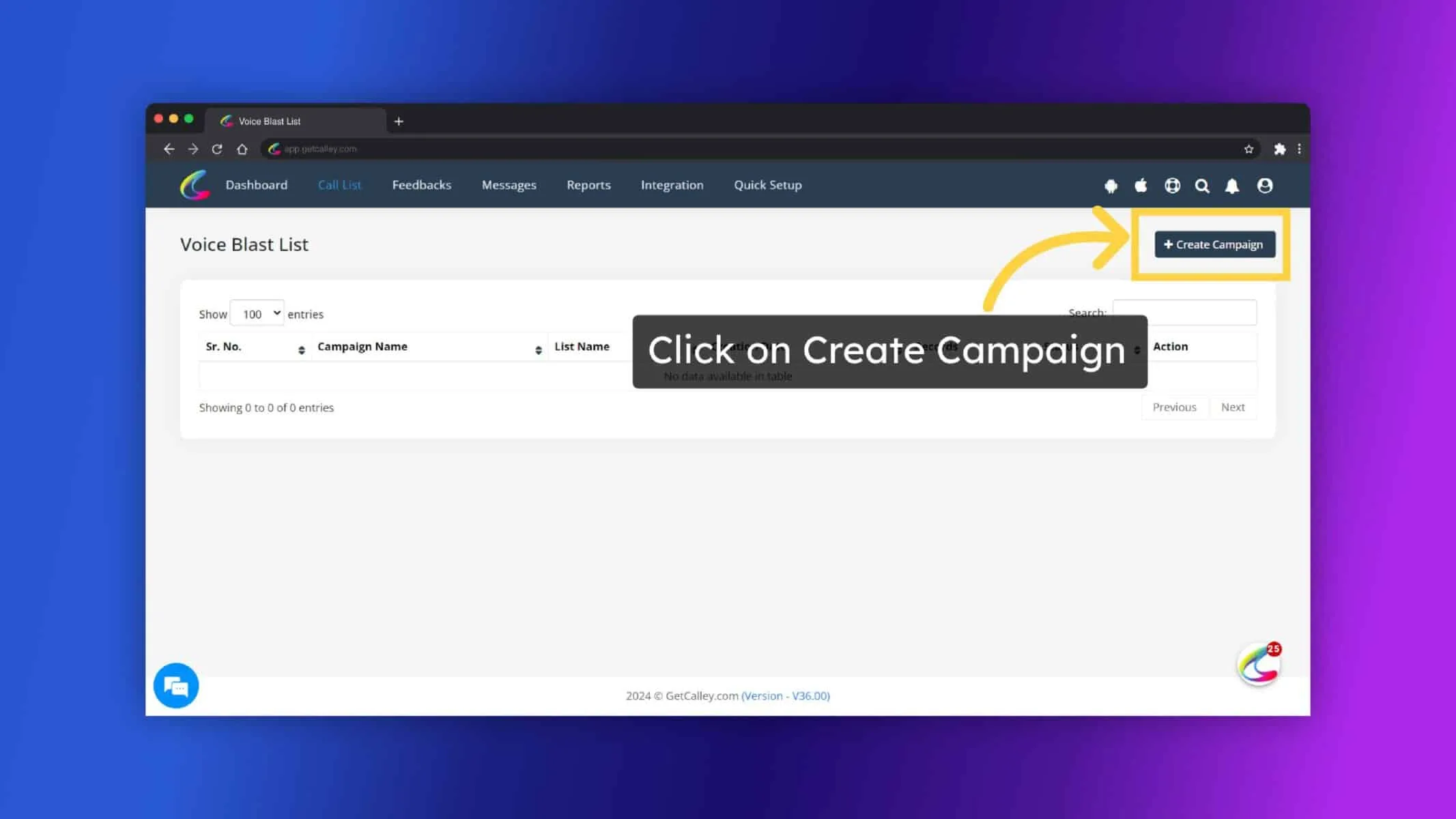The width and height of the screenshot is (1456, 819).
Task: Click the Calley floating widget with badge
Action: [1259, 665]
